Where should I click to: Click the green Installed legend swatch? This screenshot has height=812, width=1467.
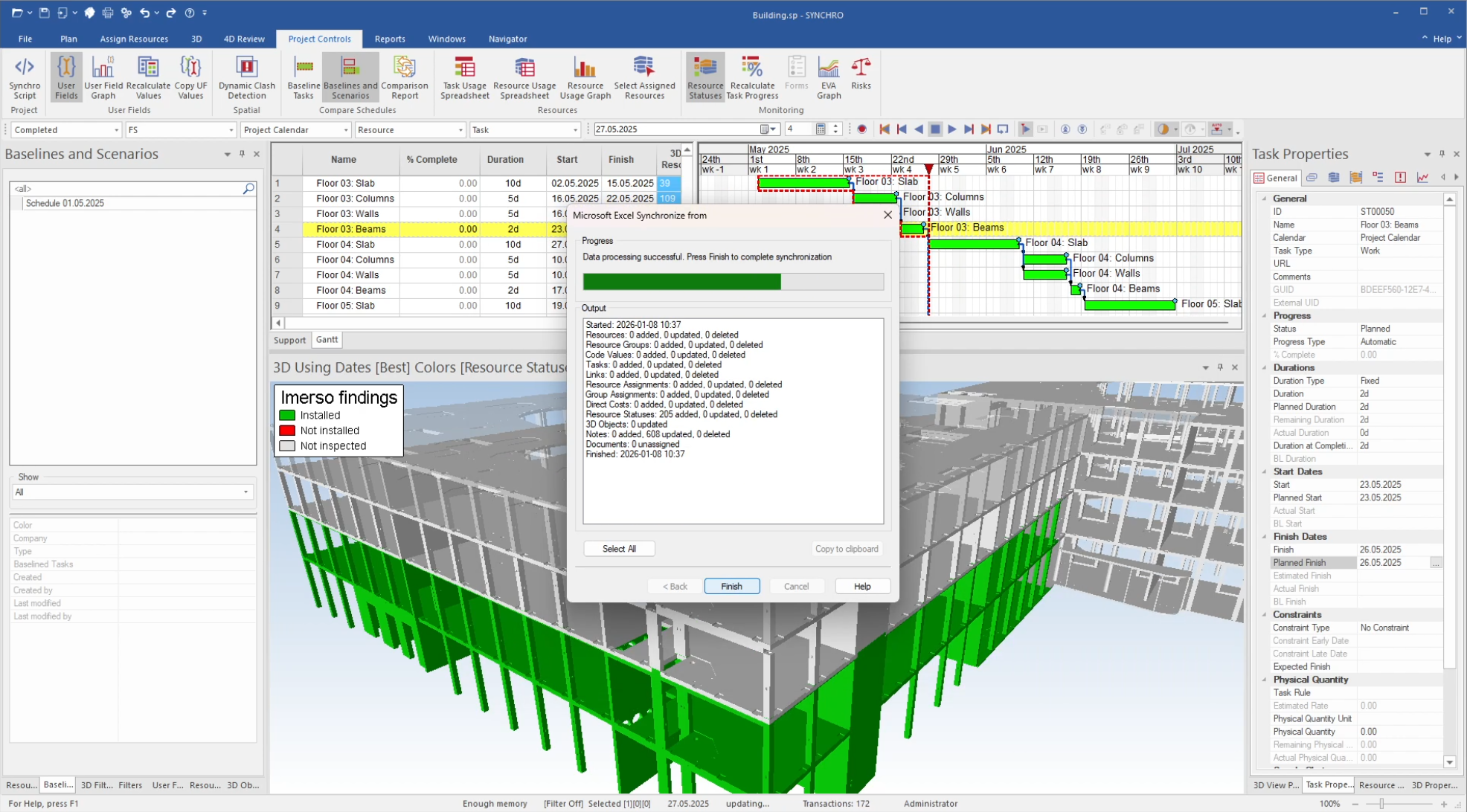(x=287, y=416)
